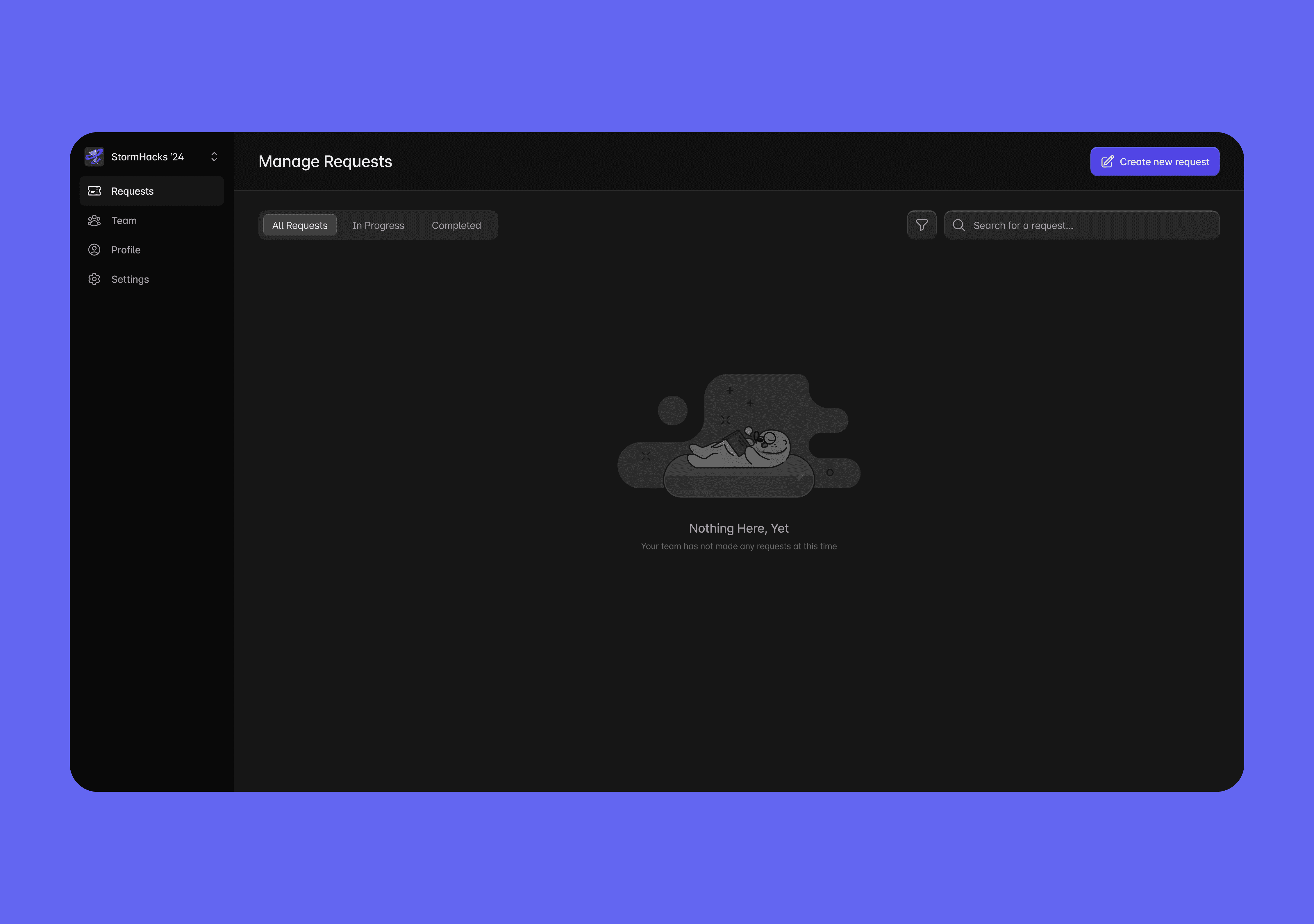Switch to the Completed tab

pyautogui.click(x=456, y=225)
